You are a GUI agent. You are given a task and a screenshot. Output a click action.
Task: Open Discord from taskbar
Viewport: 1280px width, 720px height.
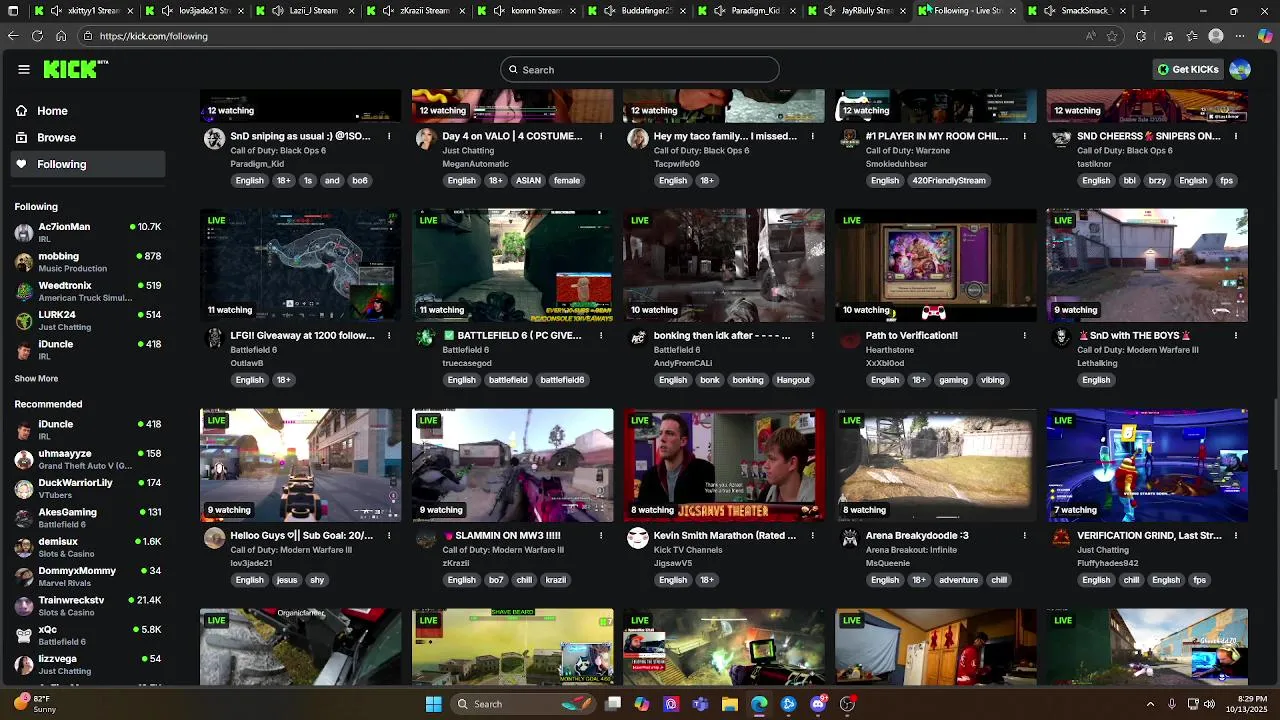tap(818, 704)
